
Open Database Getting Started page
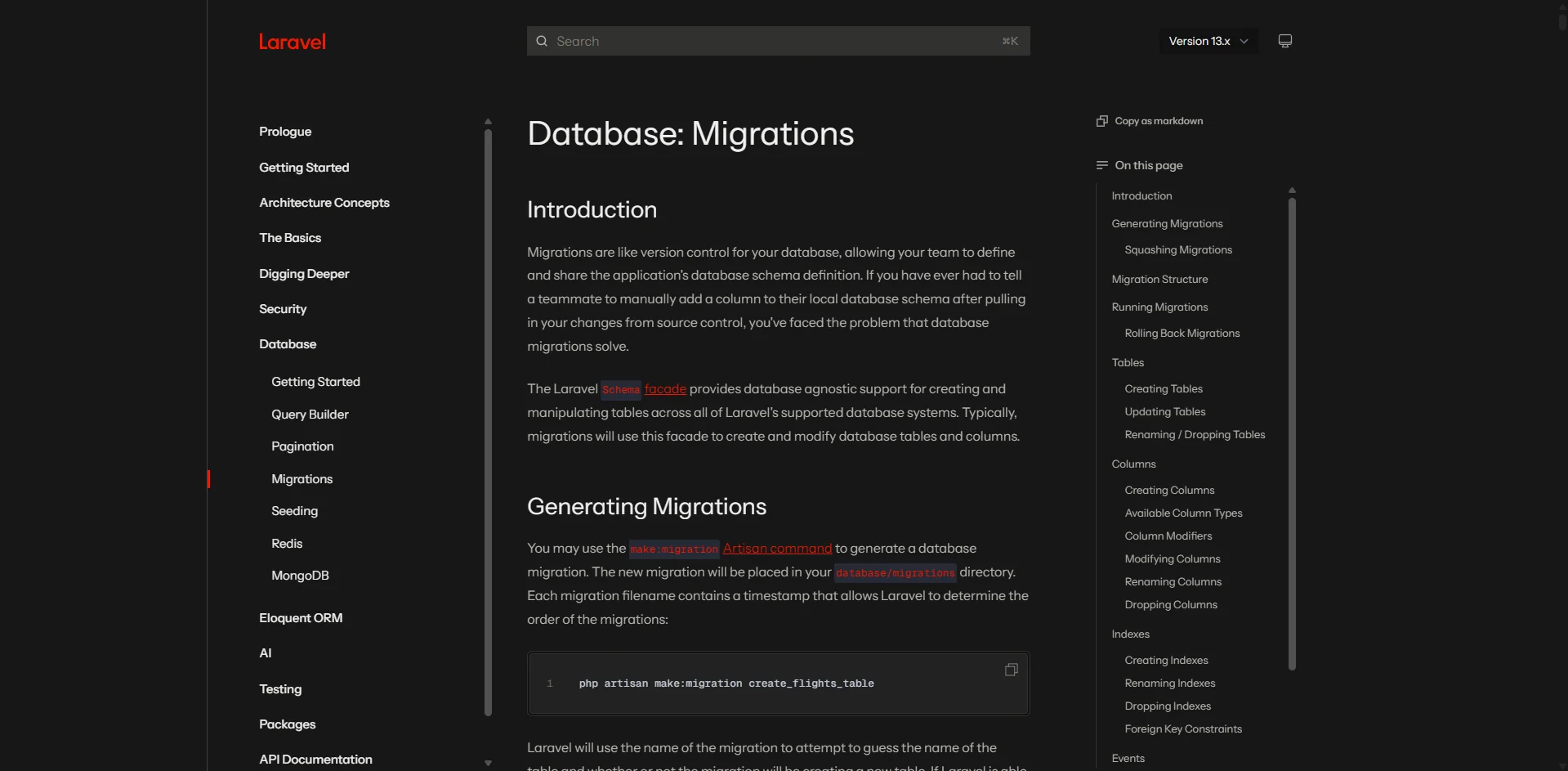(315, 382)
